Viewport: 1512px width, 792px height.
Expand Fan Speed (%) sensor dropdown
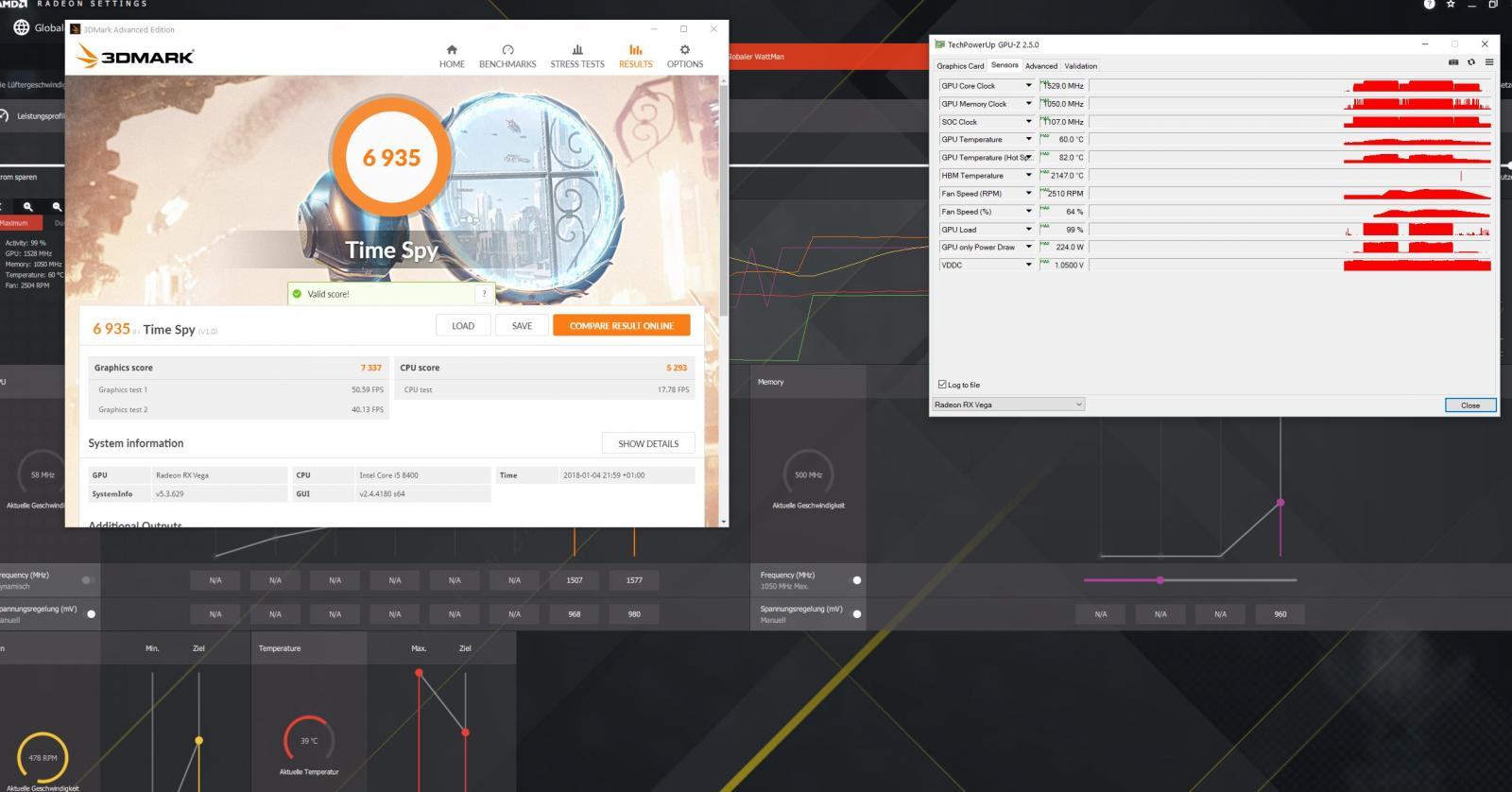1029,211
